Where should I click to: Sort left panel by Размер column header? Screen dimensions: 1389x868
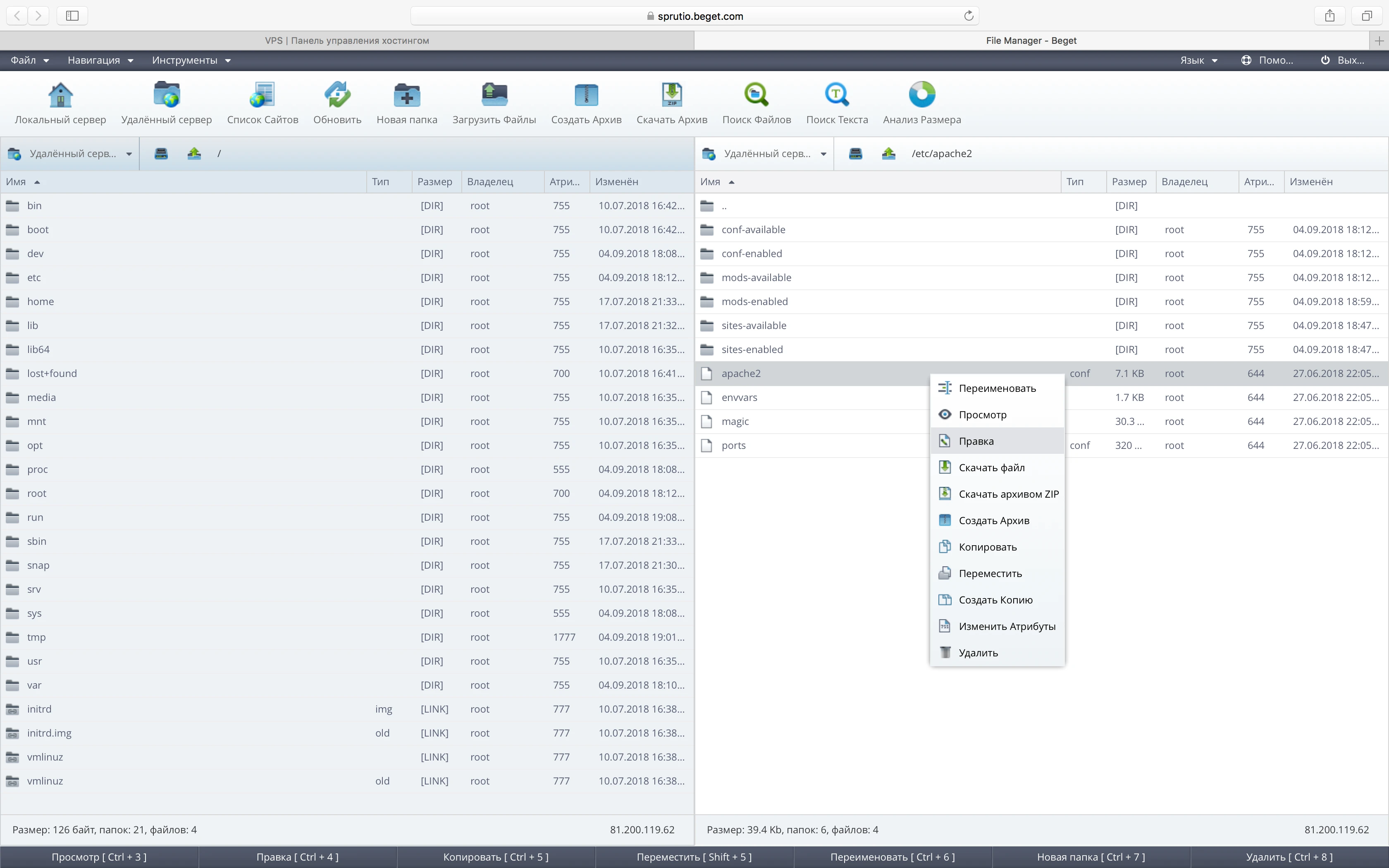tap(434, 182)
